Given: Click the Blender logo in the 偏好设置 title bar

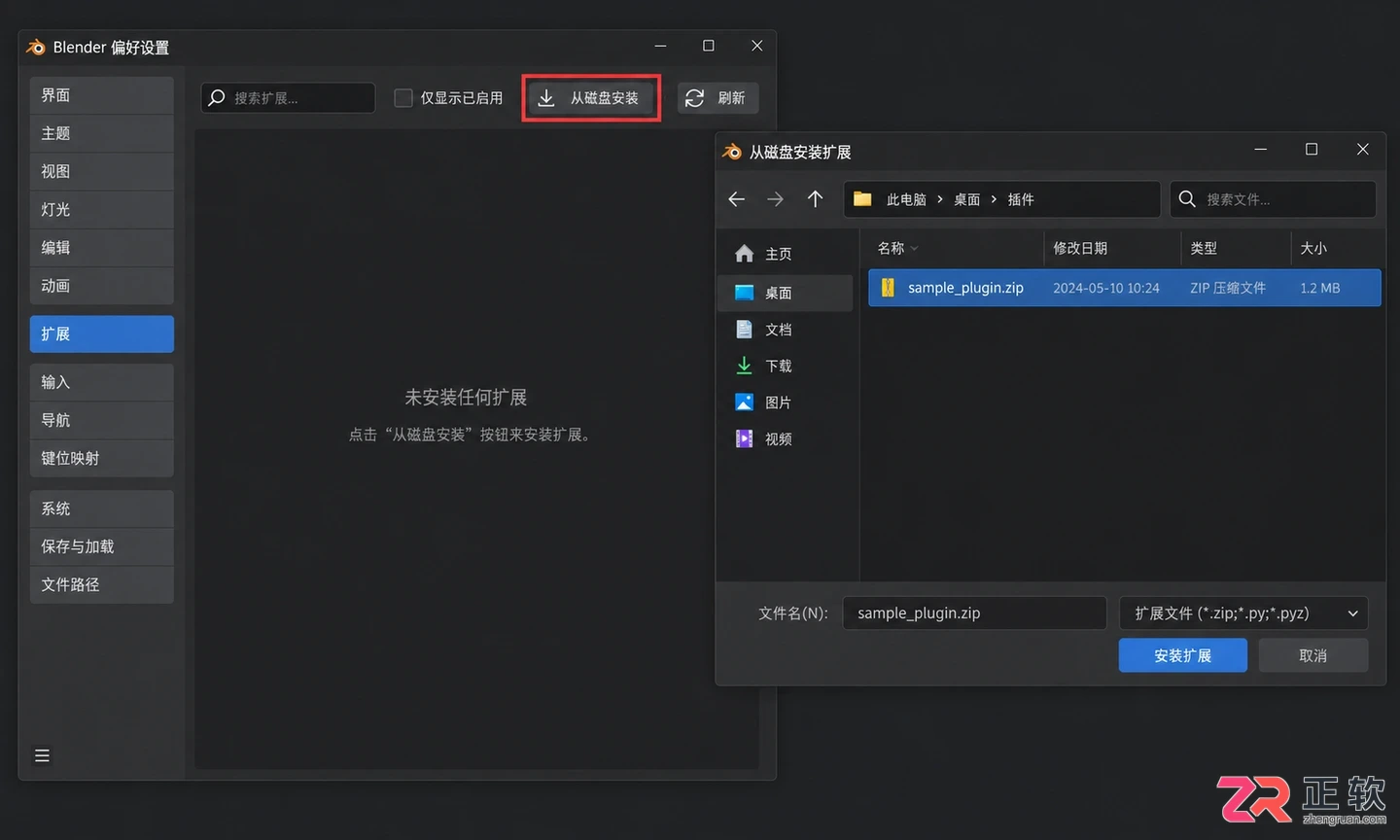Looking at the screenshot, I should 36,47.
